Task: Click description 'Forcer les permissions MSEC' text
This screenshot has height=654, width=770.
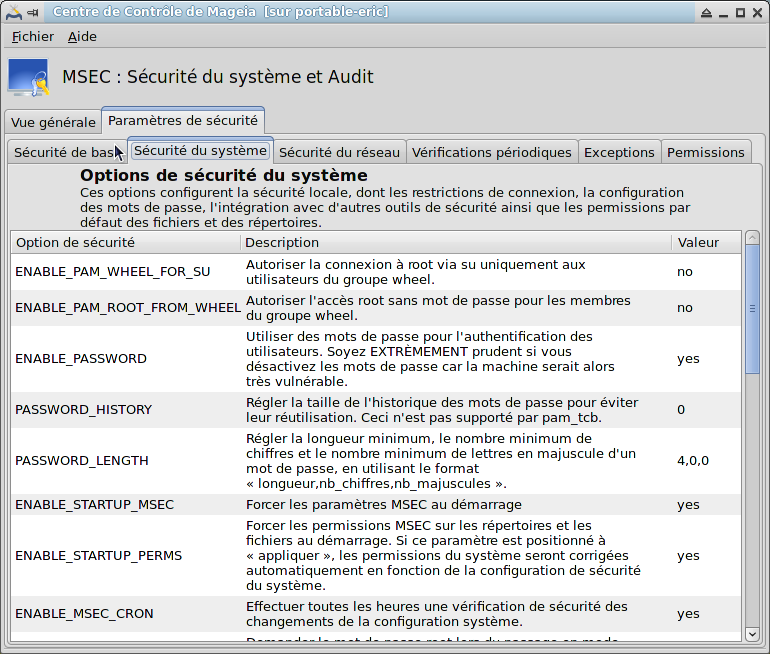Action: coord(443,556)
